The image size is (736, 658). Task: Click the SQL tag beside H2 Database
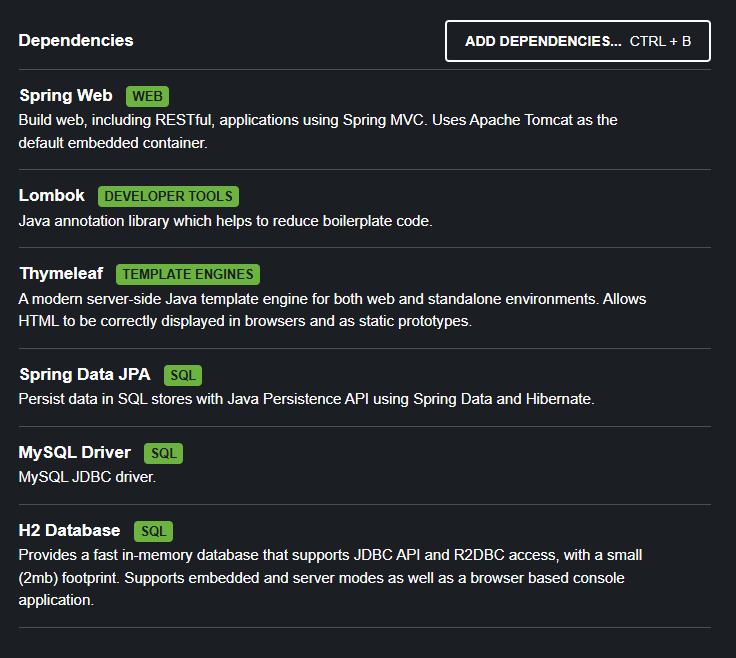coord(153,531)
